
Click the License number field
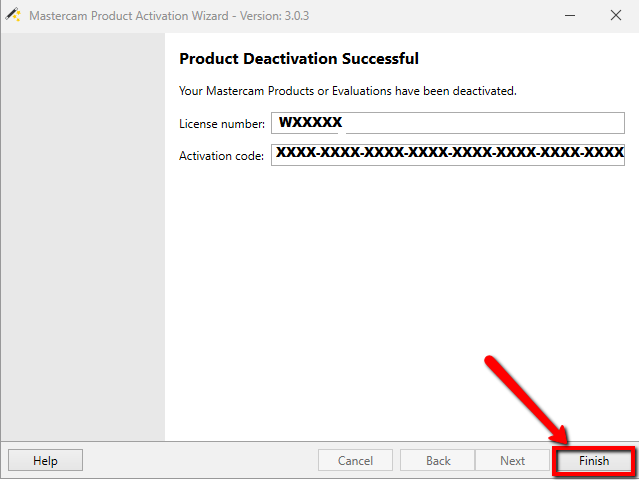(x=448, y=123)
